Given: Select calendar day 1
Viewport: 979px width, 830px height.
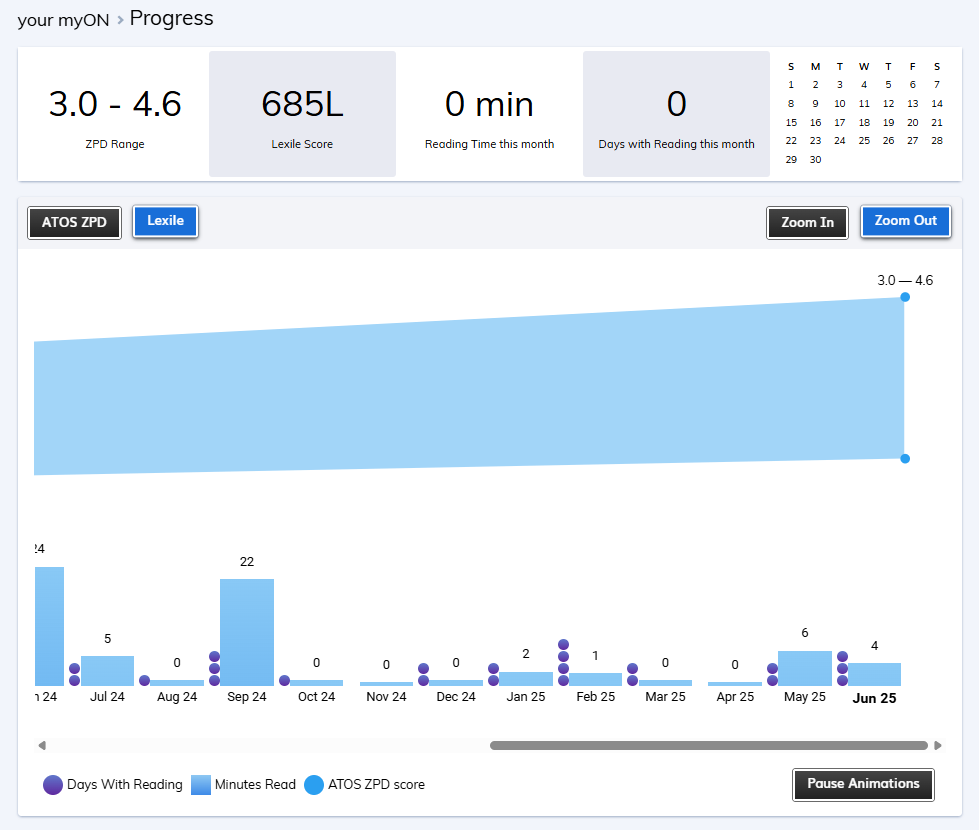Looking at the screenshot, I should [791, 85].
